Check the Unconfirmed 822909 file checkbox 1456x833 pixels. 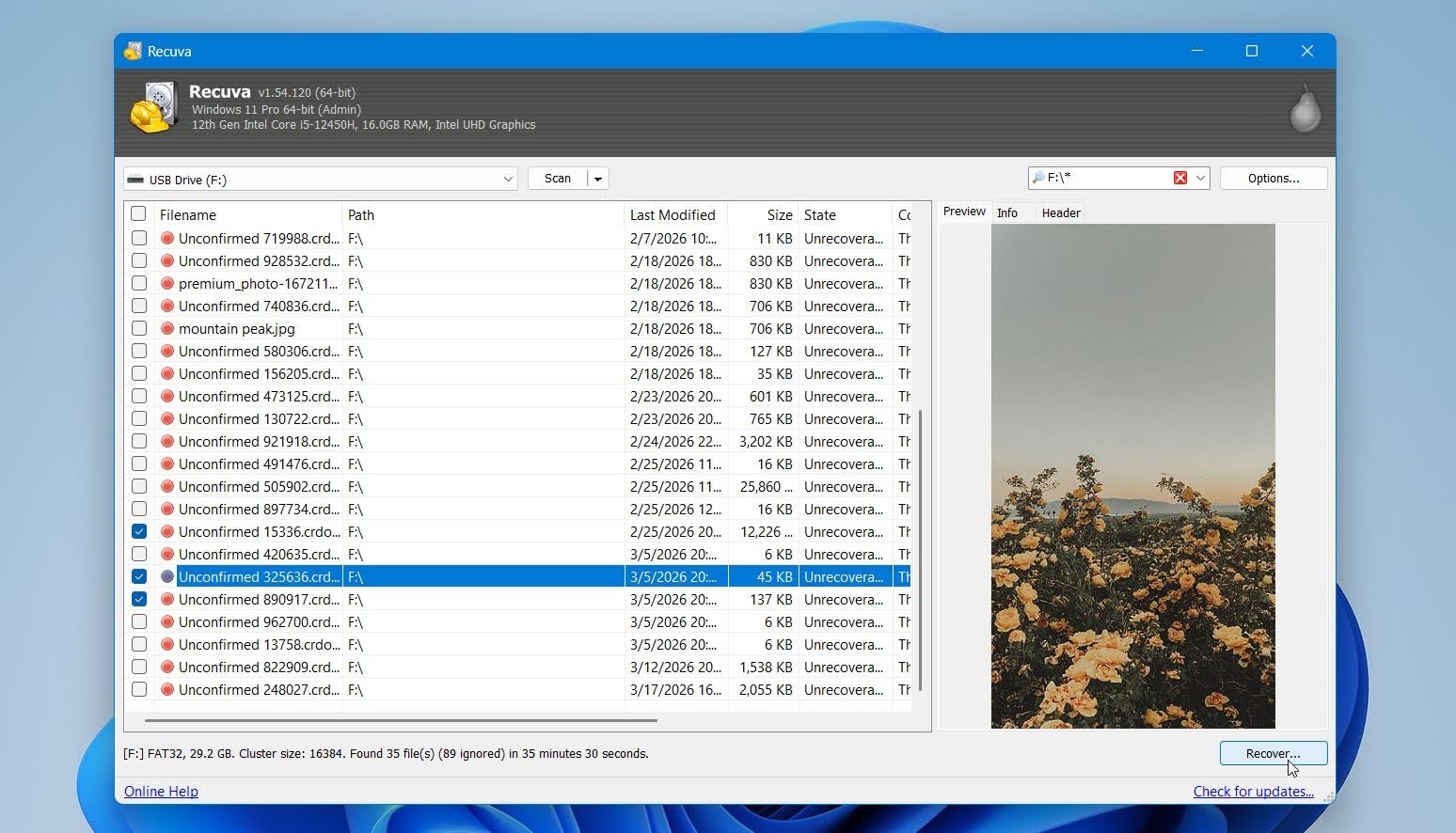point(139,668)
